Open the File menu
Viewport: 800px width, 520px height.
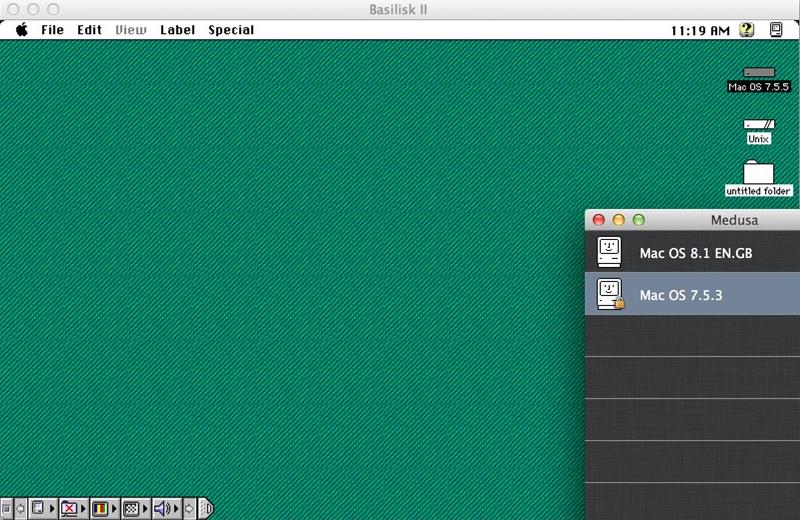point(53,30)
